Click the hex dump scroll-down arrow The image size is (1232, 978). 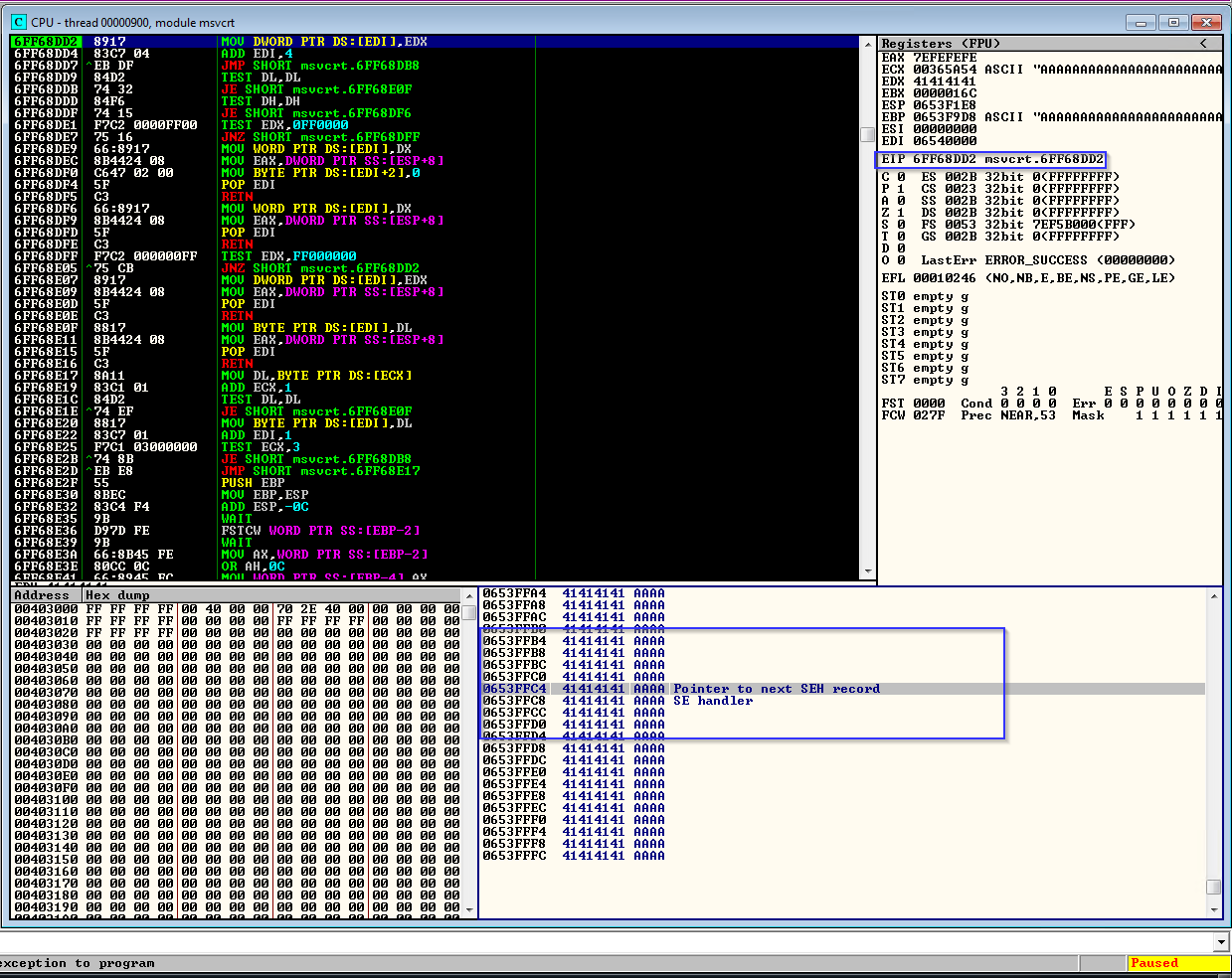[469, 909]
